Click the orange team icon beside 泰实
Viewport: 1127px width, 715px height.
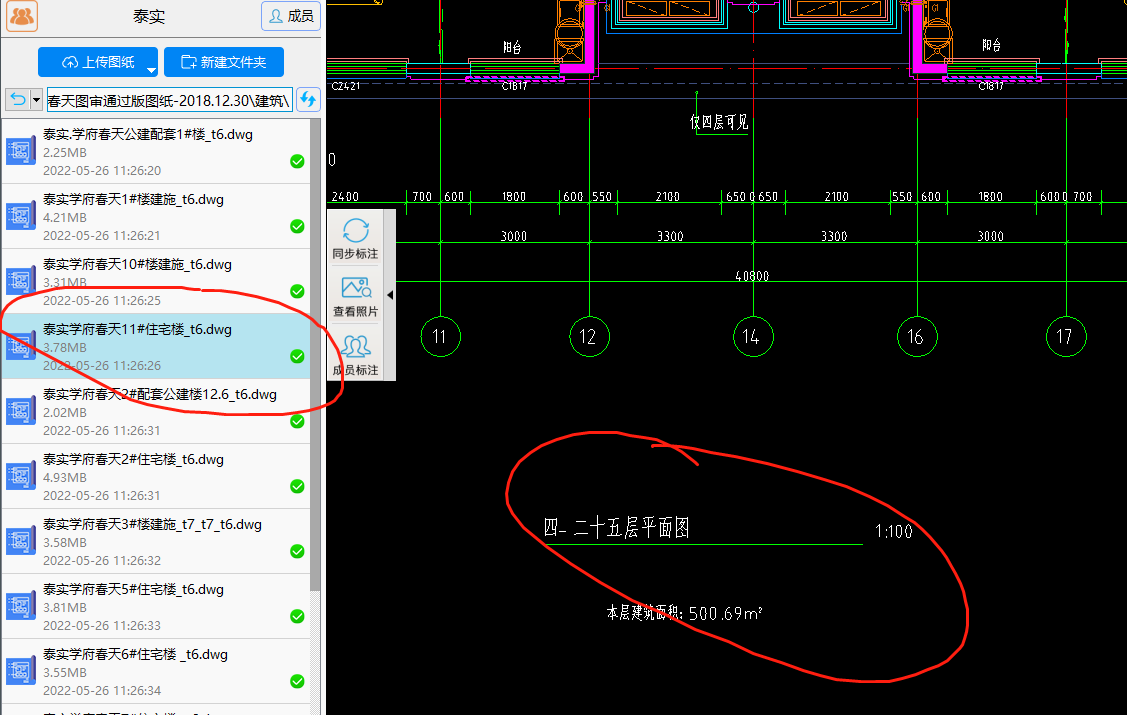click(22, 16)
